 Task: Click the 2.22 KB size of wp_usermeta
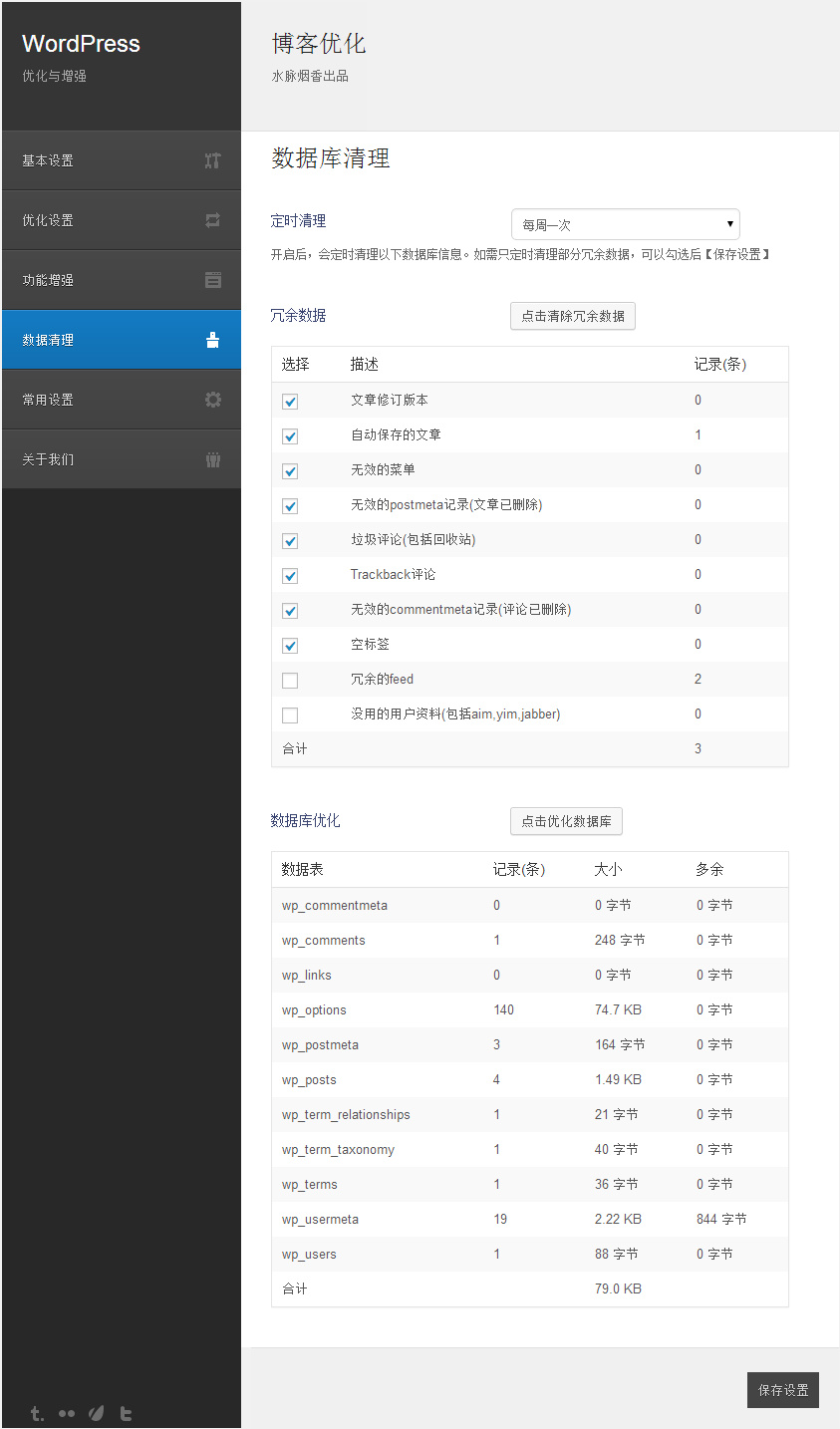[x=618, y=1220]
